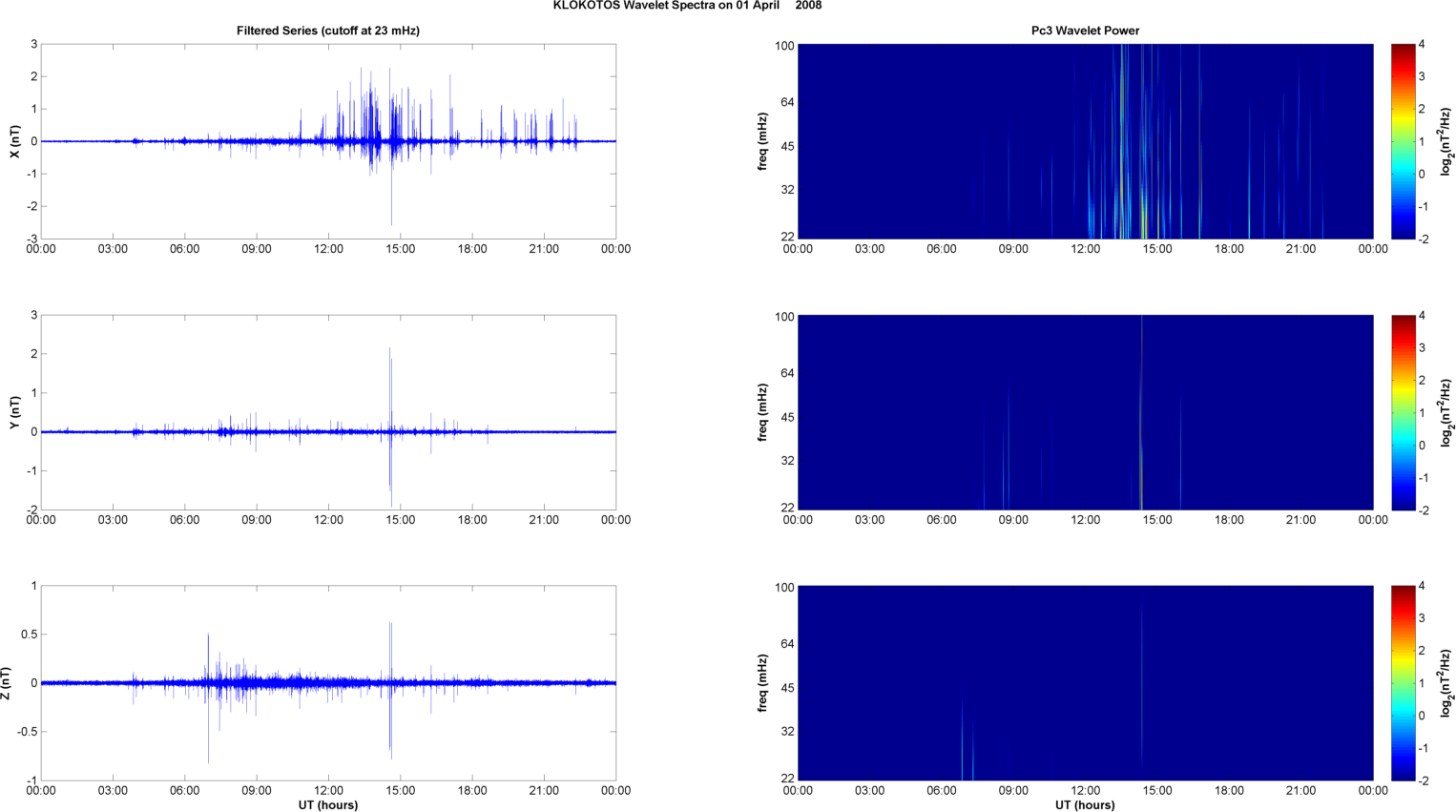The width and height of the screenshot is (1456, 812).
Task: Click the KLOKOTOS Wavelet Spectra figure title
Action: (687, 6)
